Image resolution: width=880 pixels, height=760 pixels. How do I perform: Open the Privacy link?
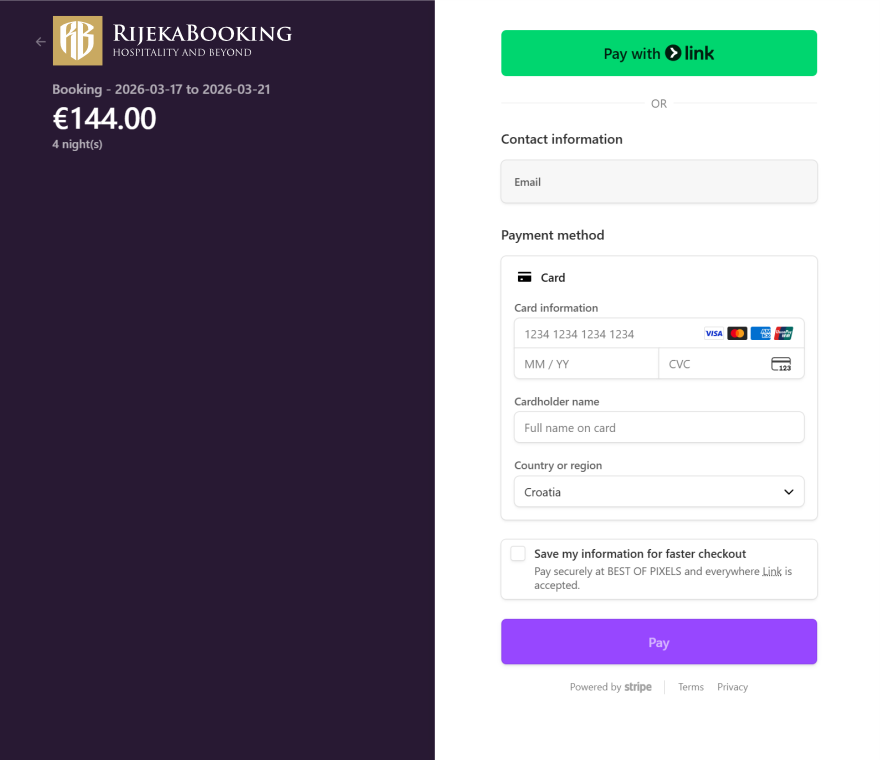[732, 687]
